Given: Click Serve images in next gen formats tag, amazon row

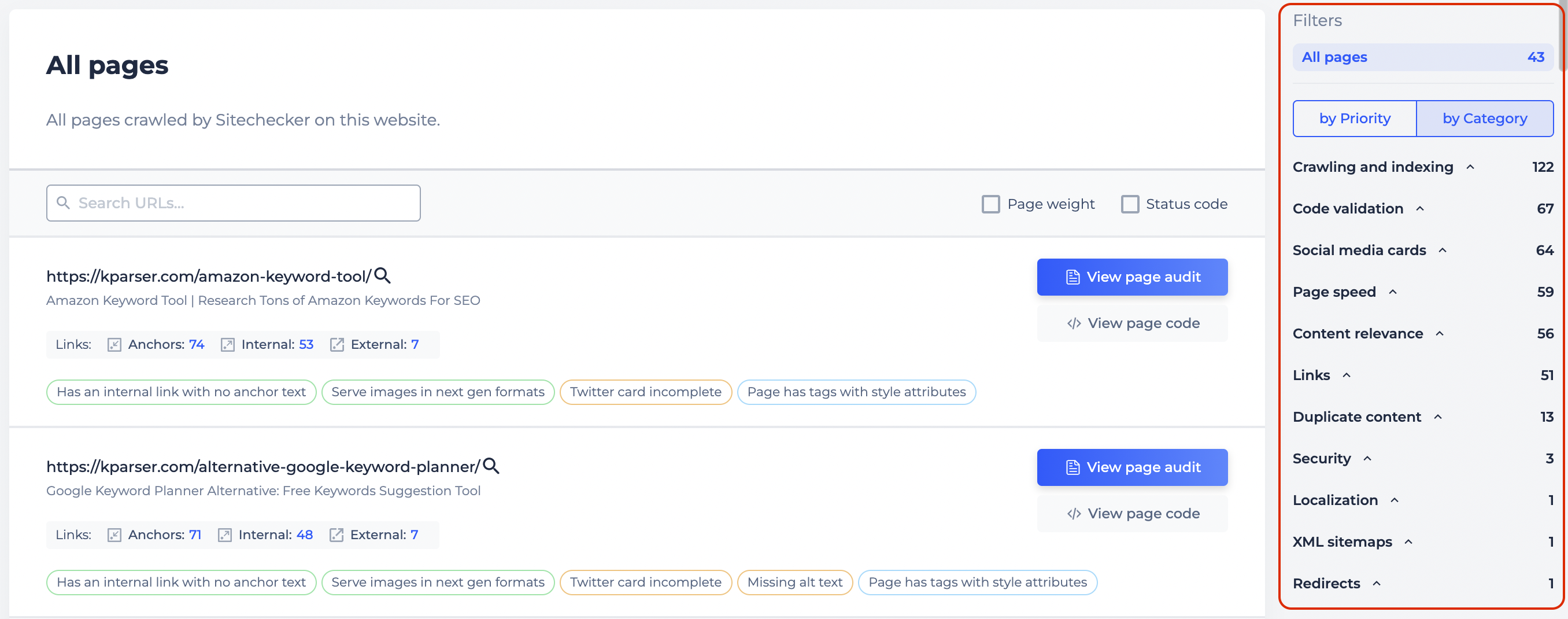Looking at the screenshot, I should (x=438, y=392).
